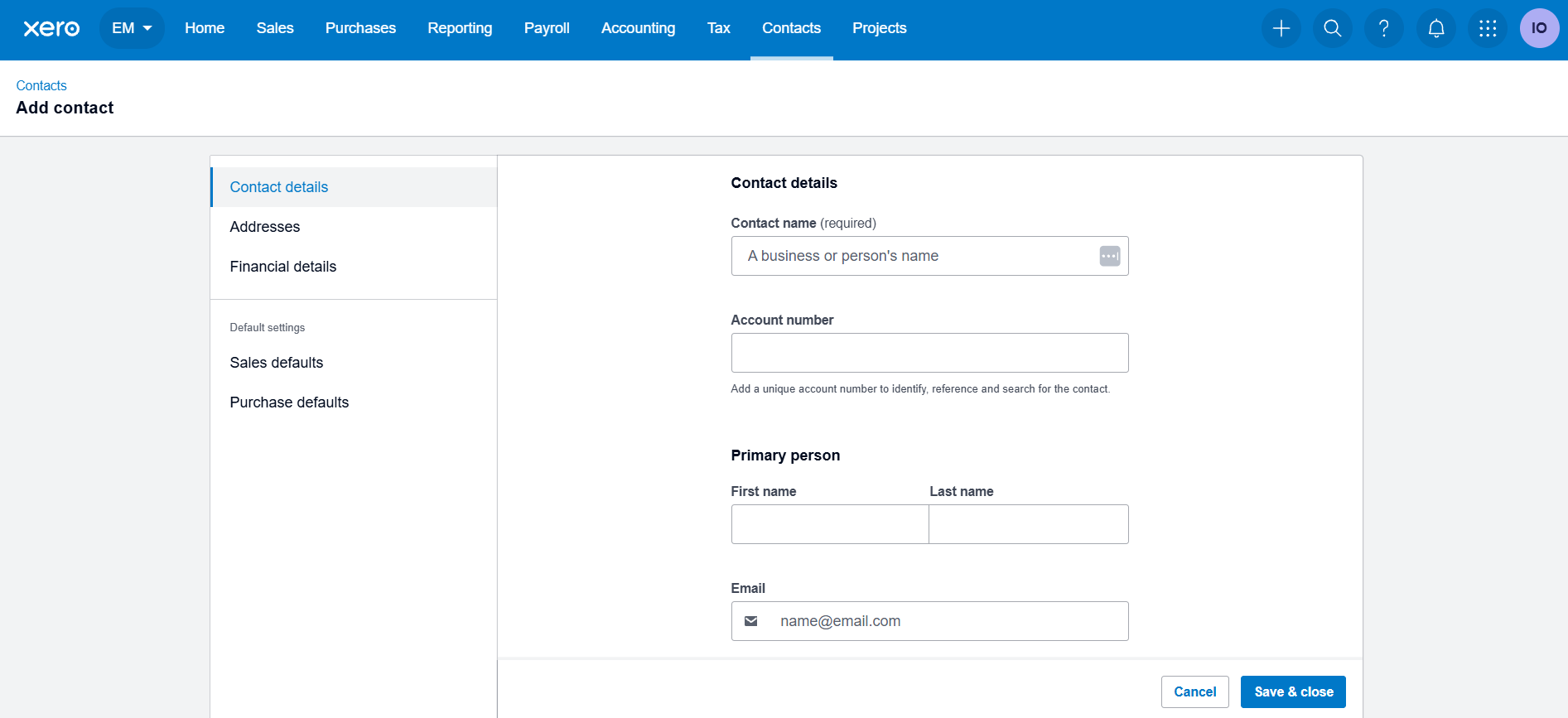Open the Accounting menu
Image resolution: width=1568 pixels, height=718 pixels.
[638, 28]
